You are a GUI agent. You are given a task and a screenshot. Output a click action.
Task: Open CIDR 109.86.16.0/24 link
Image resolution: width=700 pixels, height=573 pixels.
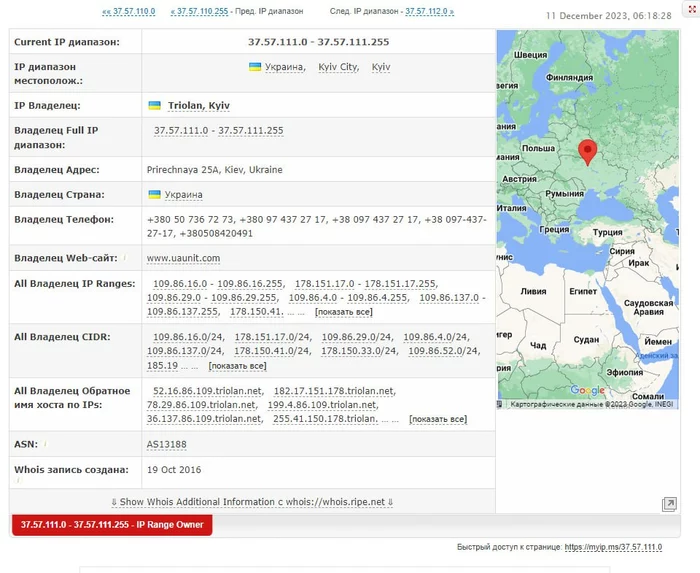(x=188, y=337)
